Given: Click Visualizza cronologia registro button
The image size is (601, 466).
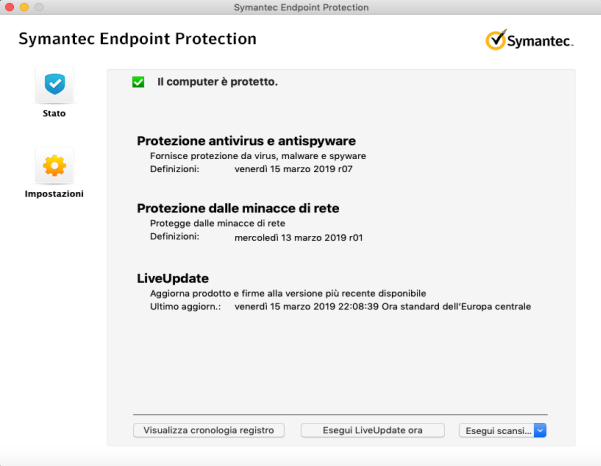Looking at the screenshot, I should [x=209, y=430].
